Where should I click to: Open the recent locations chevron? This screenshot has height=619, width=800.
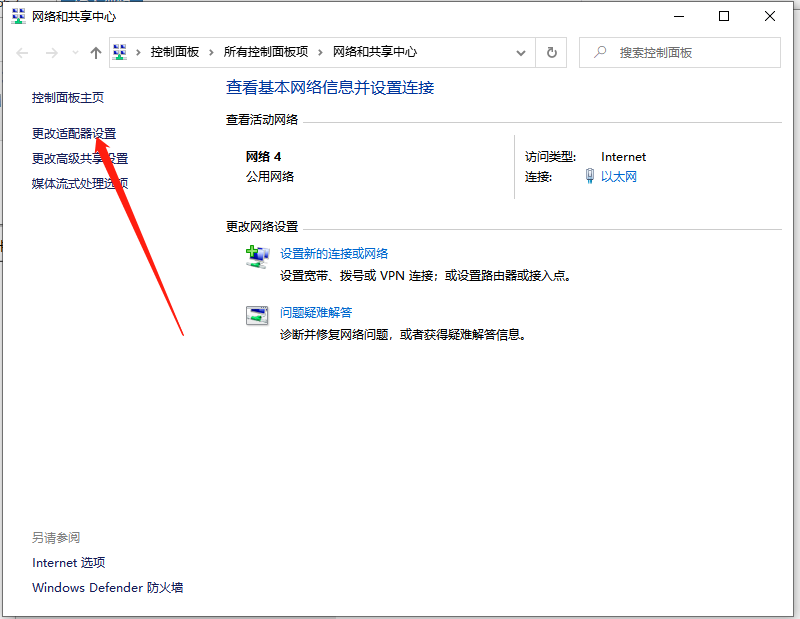point(76,53)
